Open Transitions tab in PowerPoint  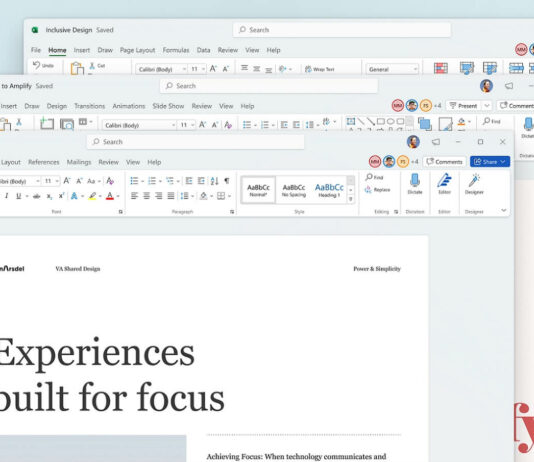pyautogui.click(x=90, y=106)
